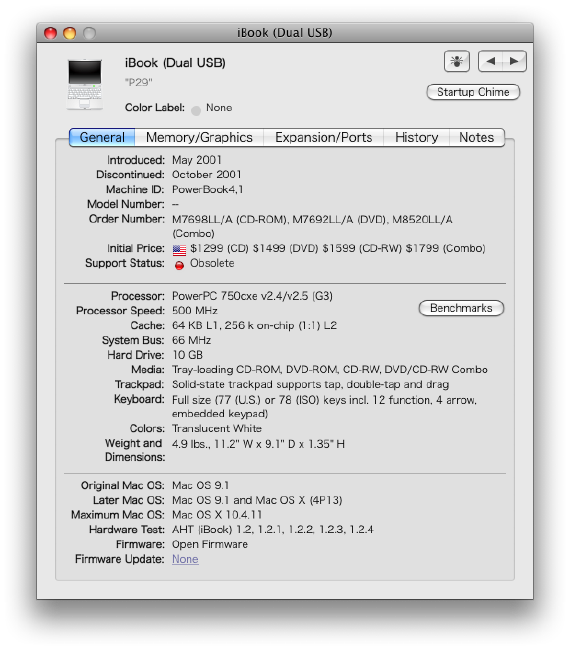Click the Firmware Update None link
The image size is (570, 650).
(185, 559)
